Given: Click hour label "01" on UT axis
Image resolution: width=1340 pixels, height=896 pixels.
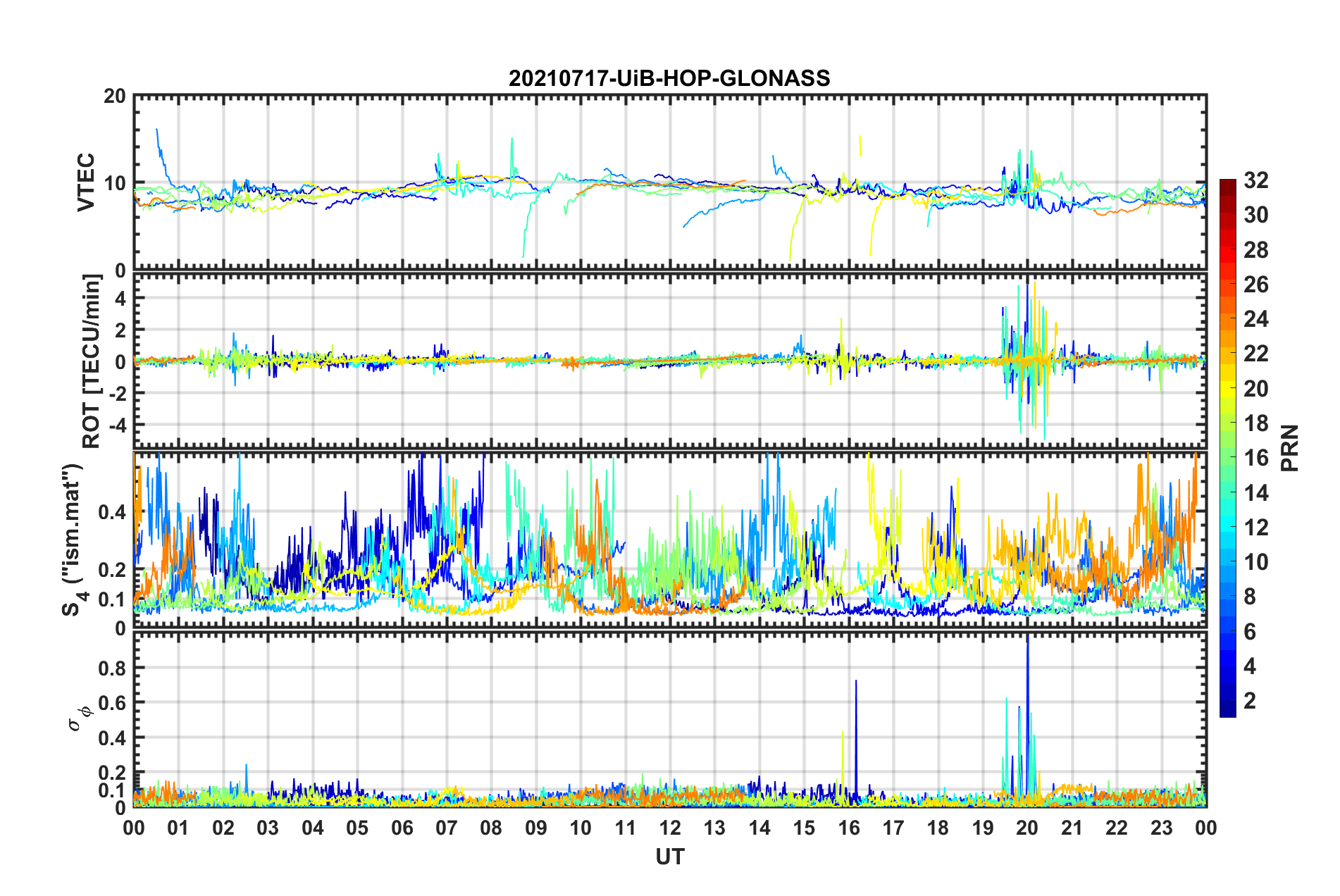Looking at the screenshot, I should coord(178,828).
